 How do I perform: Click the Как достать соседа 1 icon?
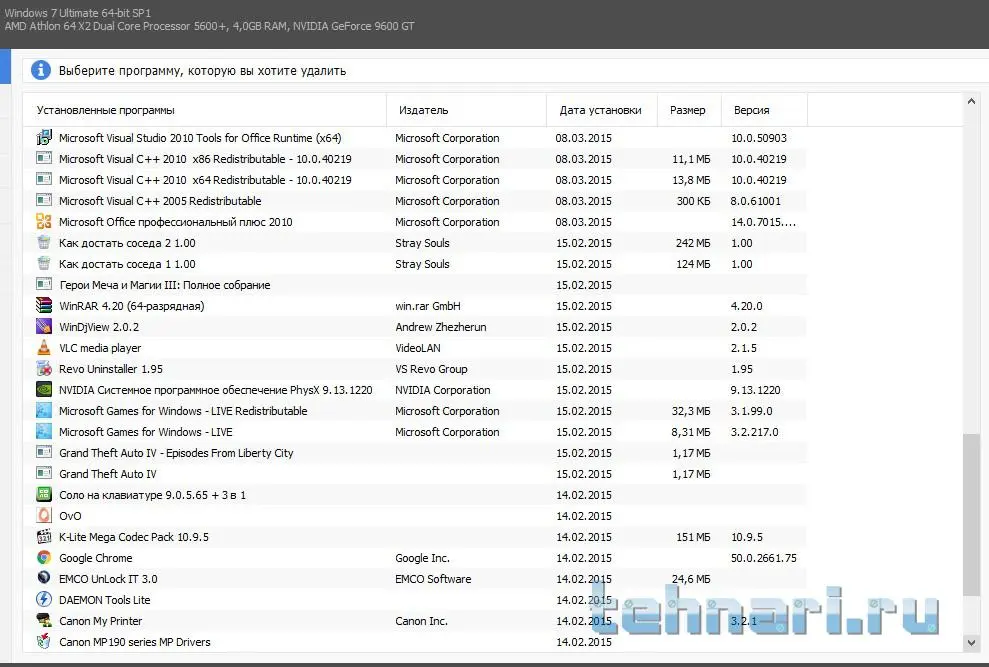[x=44, y=263]
